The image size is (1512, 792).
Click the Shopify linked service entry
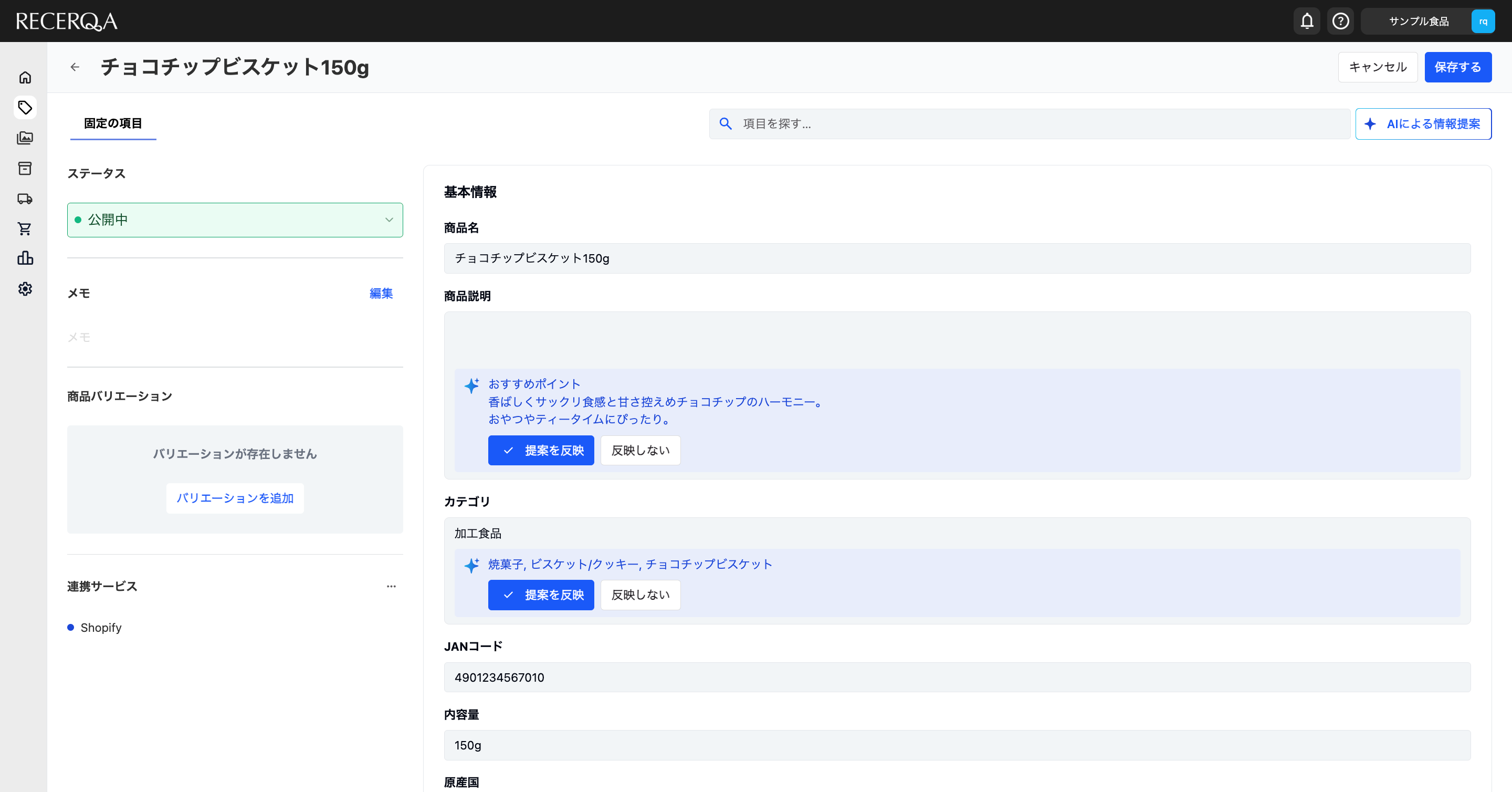click(x=94, y=628)
